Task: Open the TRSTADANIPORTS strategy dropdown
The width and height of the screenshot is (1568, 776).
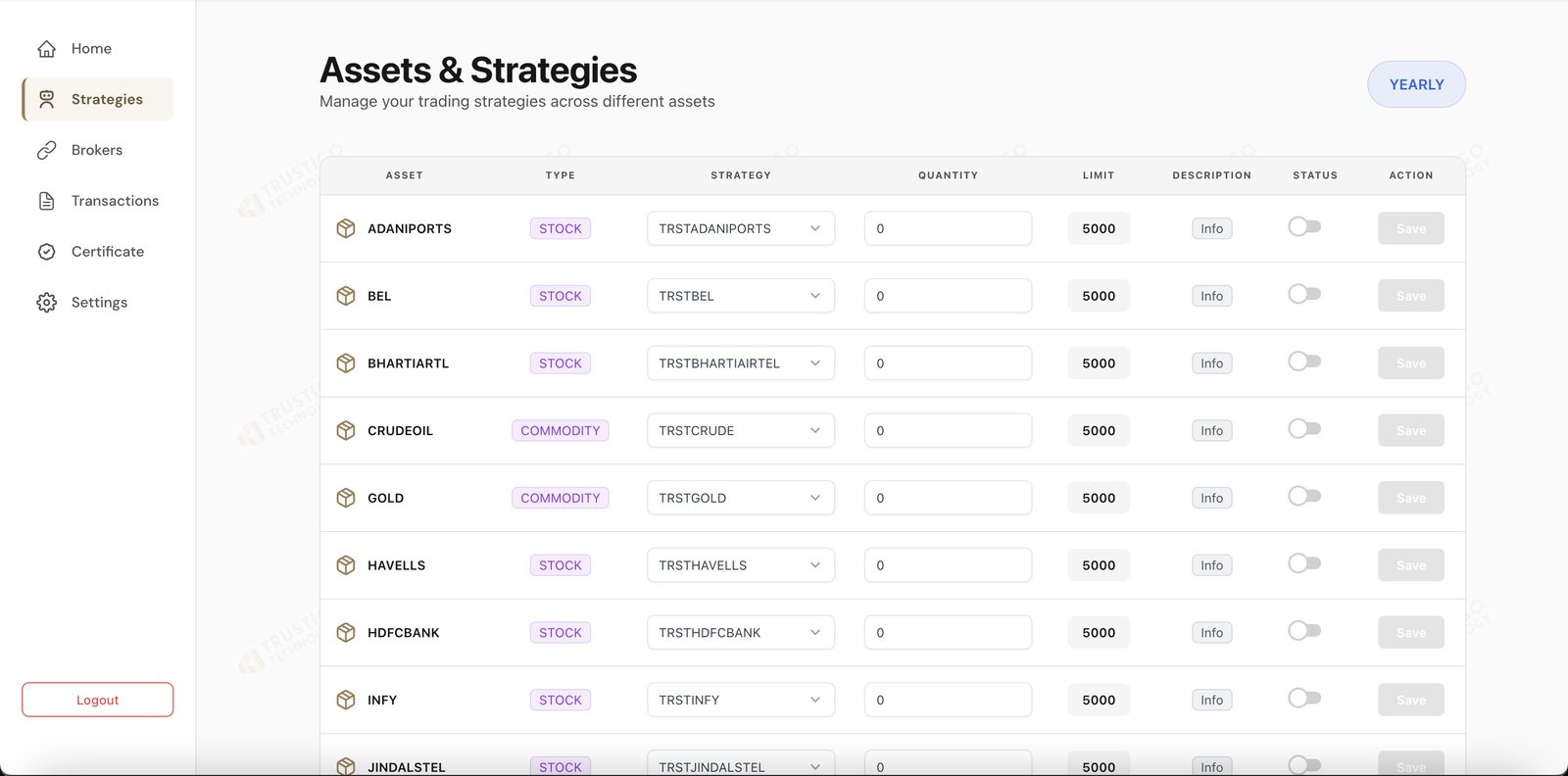Action: (x=741, y=228)
